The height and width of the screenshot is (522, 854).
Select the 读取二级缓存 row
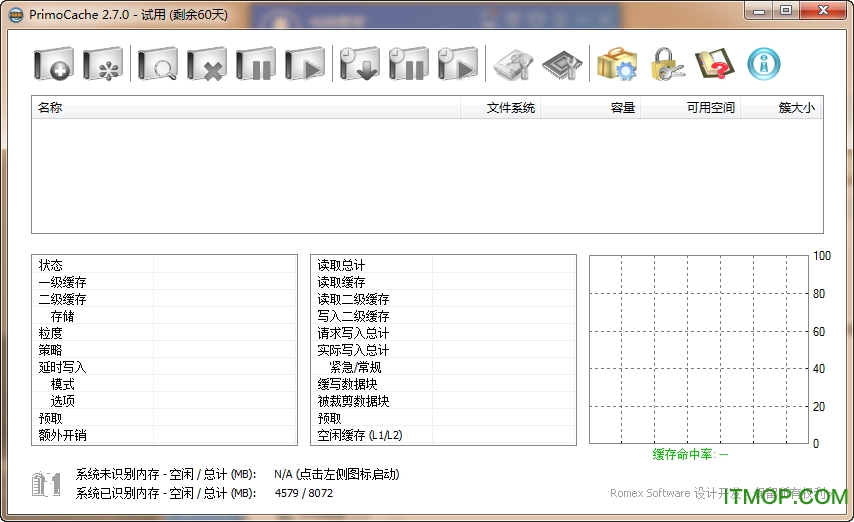(x=443, y=299)
